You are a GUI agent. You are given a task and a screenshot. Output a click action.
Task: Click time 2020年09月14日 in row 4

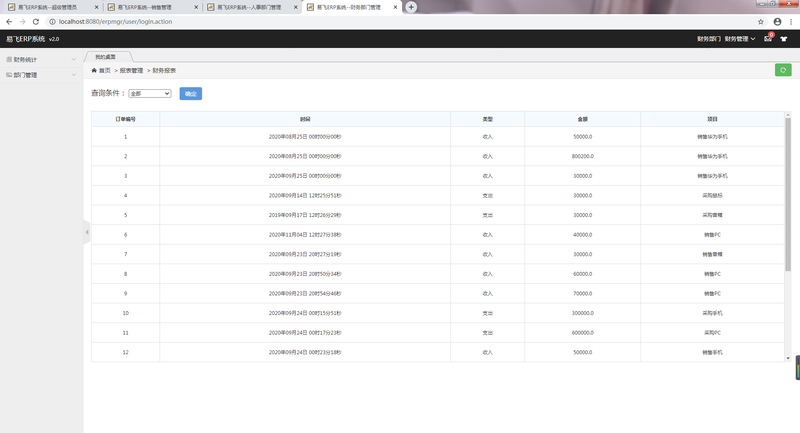[305, 196]
